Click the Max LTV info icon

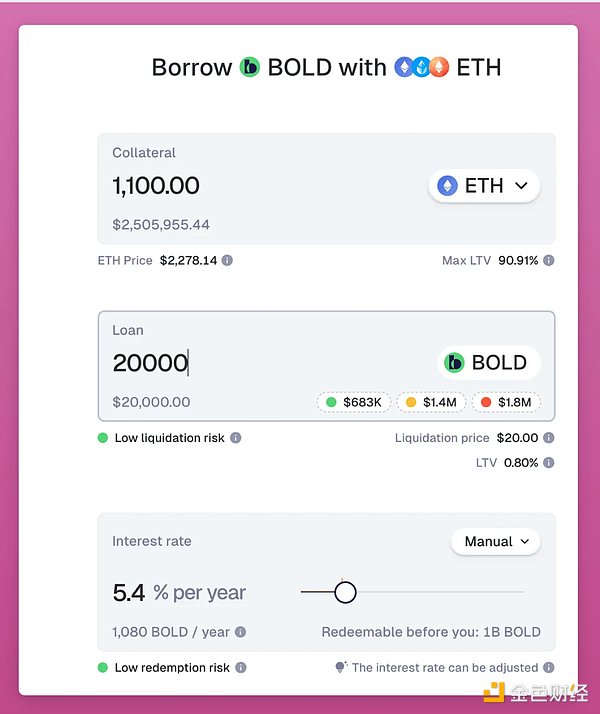[548, 260]
